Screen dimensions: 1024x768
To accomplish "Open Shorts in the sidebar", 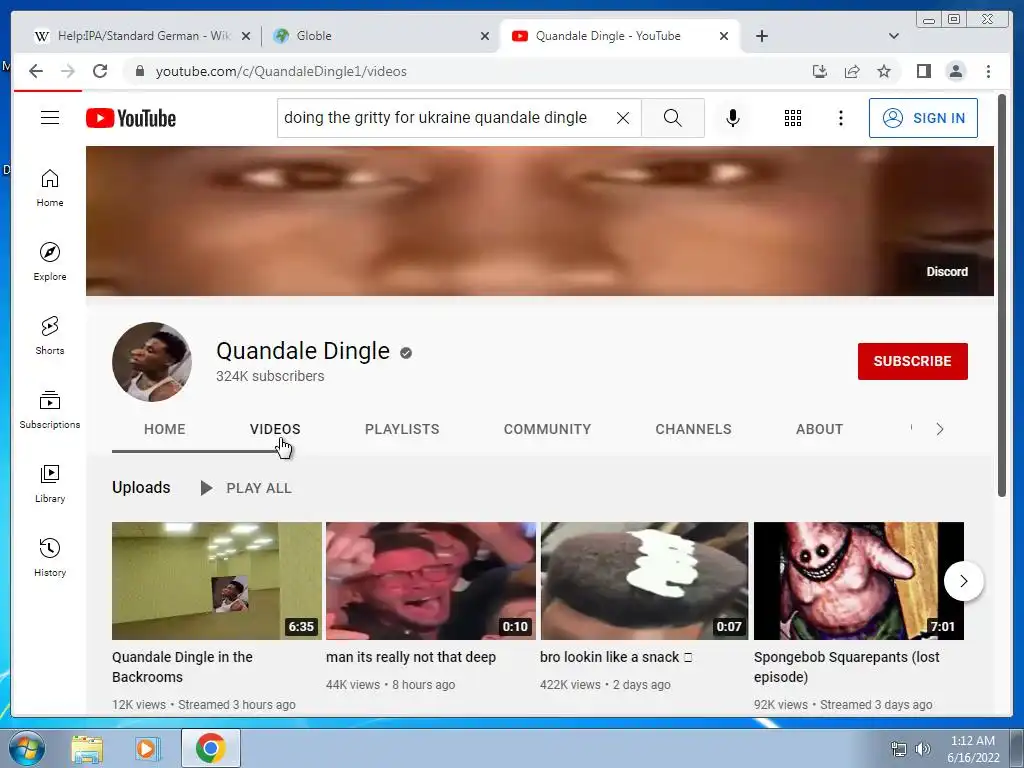I will coord(50,335).
